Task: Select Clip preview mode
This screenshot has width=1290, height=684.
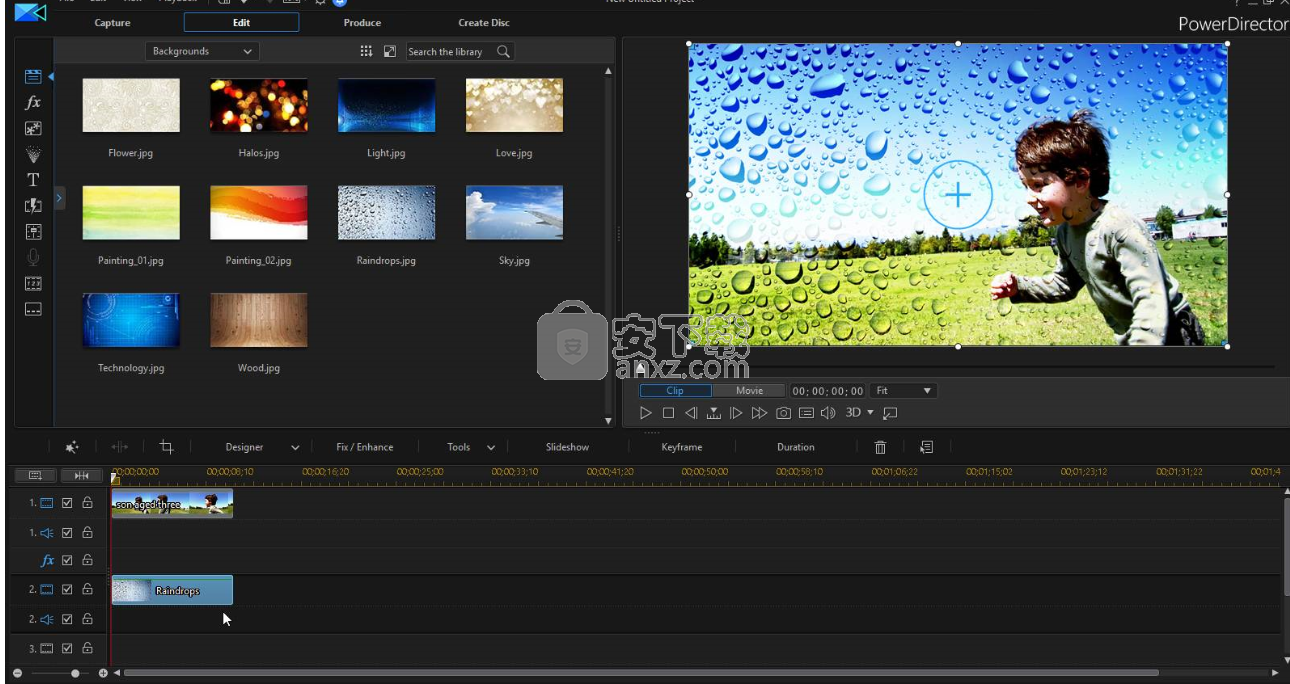Action: 675,391
